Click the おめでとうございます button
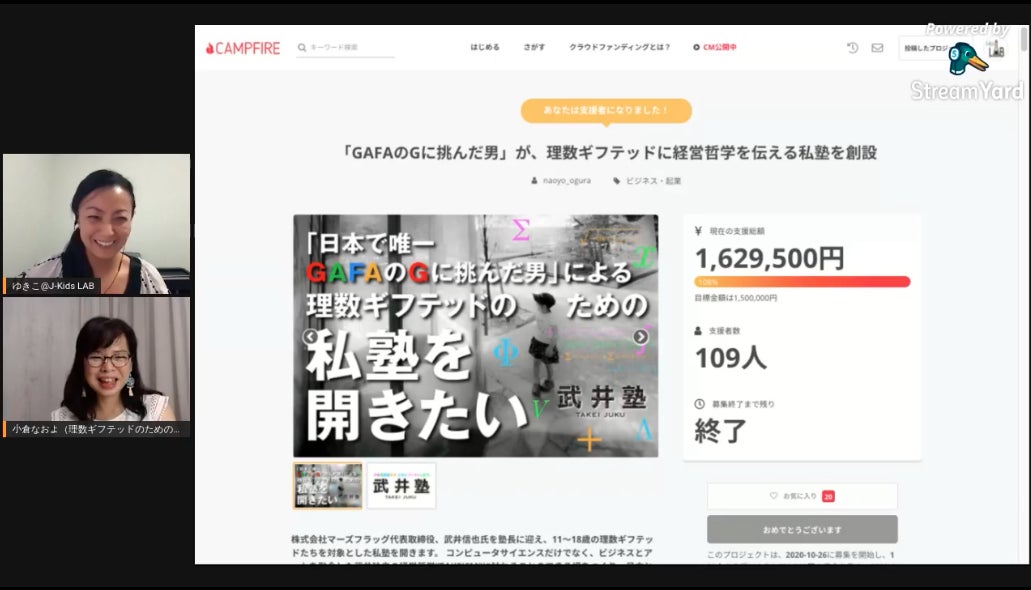1031x590 pixels. [802, 529]
